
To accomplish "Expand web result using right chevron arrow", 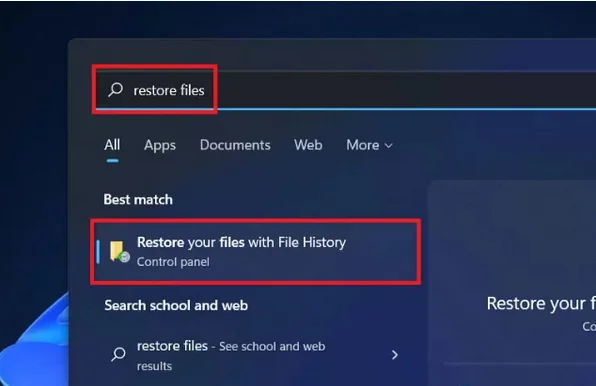I will coord(395,355).
